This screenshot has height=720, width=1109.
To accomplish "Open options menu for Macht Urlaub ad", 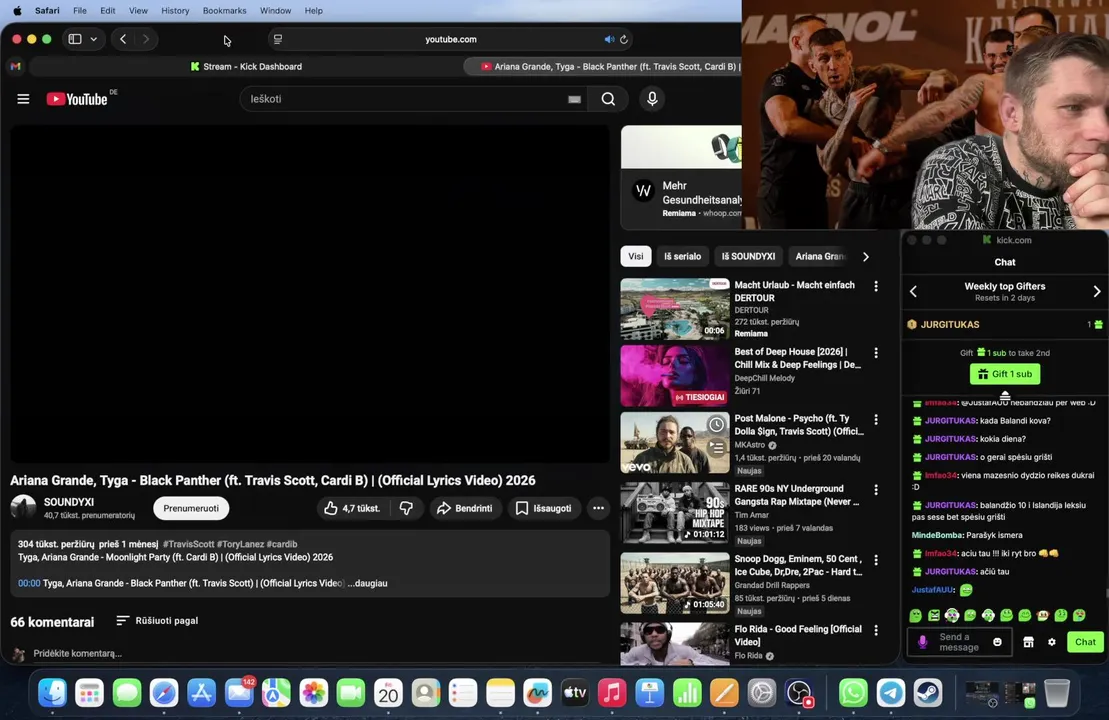I will 876,286.
